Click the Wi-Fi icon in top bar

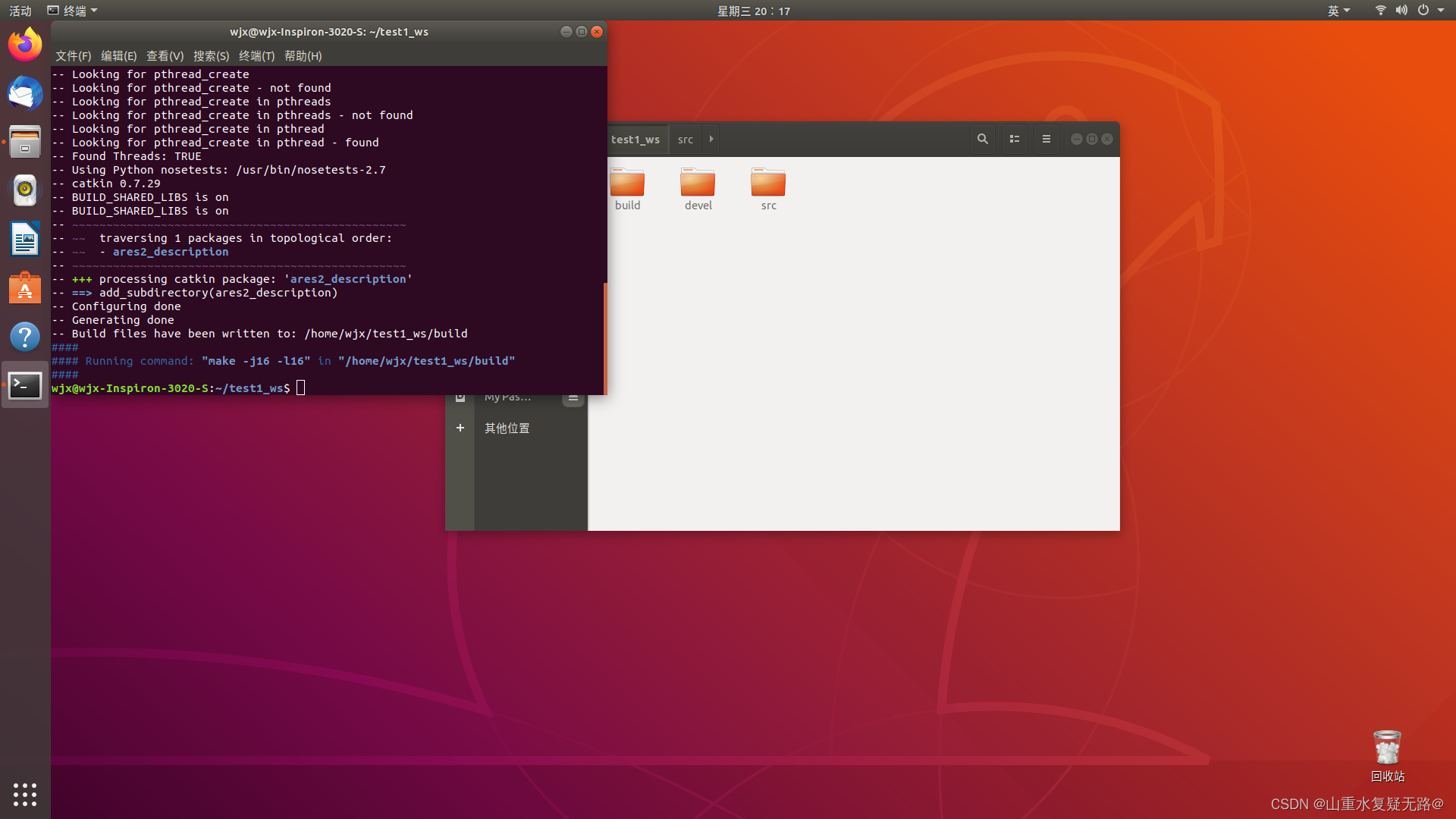point(1381,11)
